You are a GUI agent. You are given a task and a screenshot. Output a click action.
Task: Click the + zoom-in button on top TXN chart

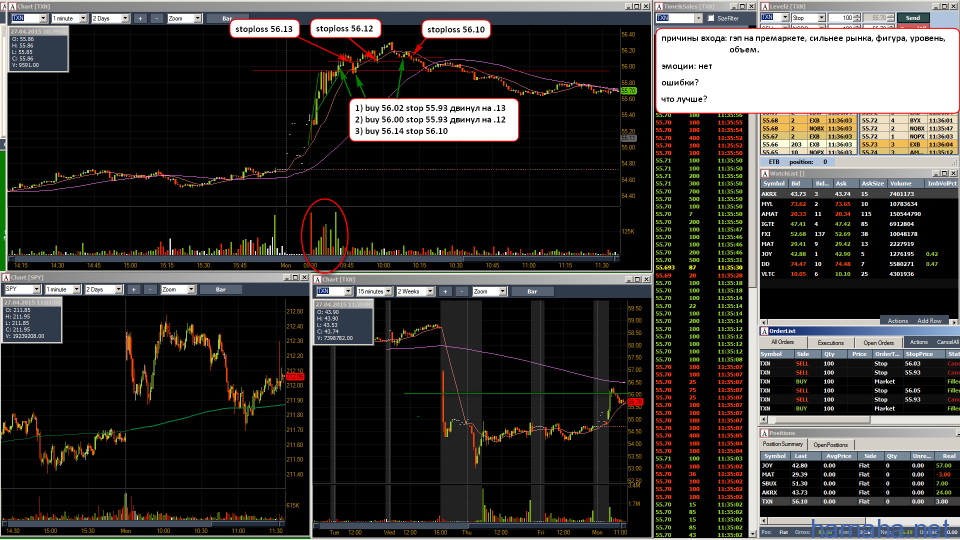pyautogui.click(x=140, y=18)
